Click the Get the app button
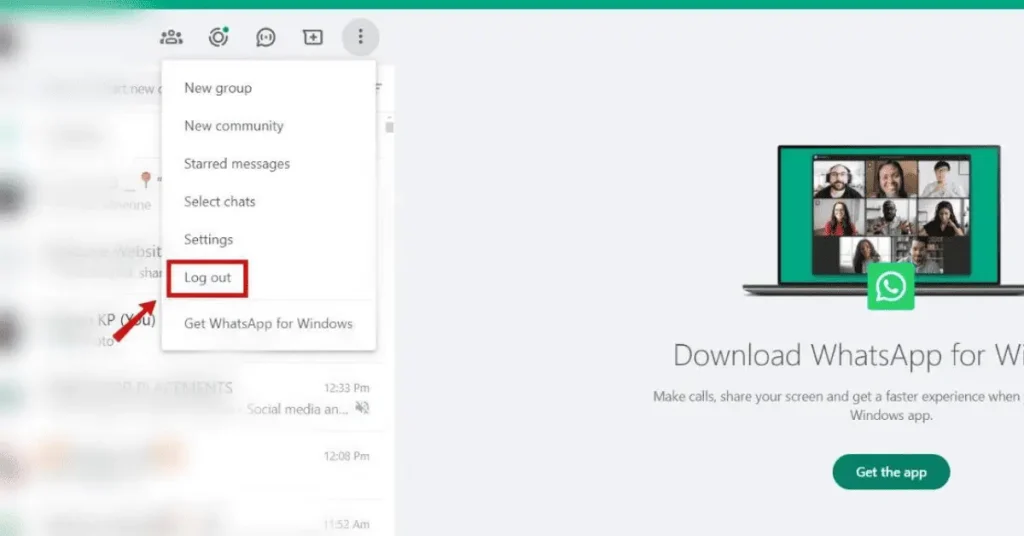Viewport: 1024px width, 536px height. tap(891, 472)
